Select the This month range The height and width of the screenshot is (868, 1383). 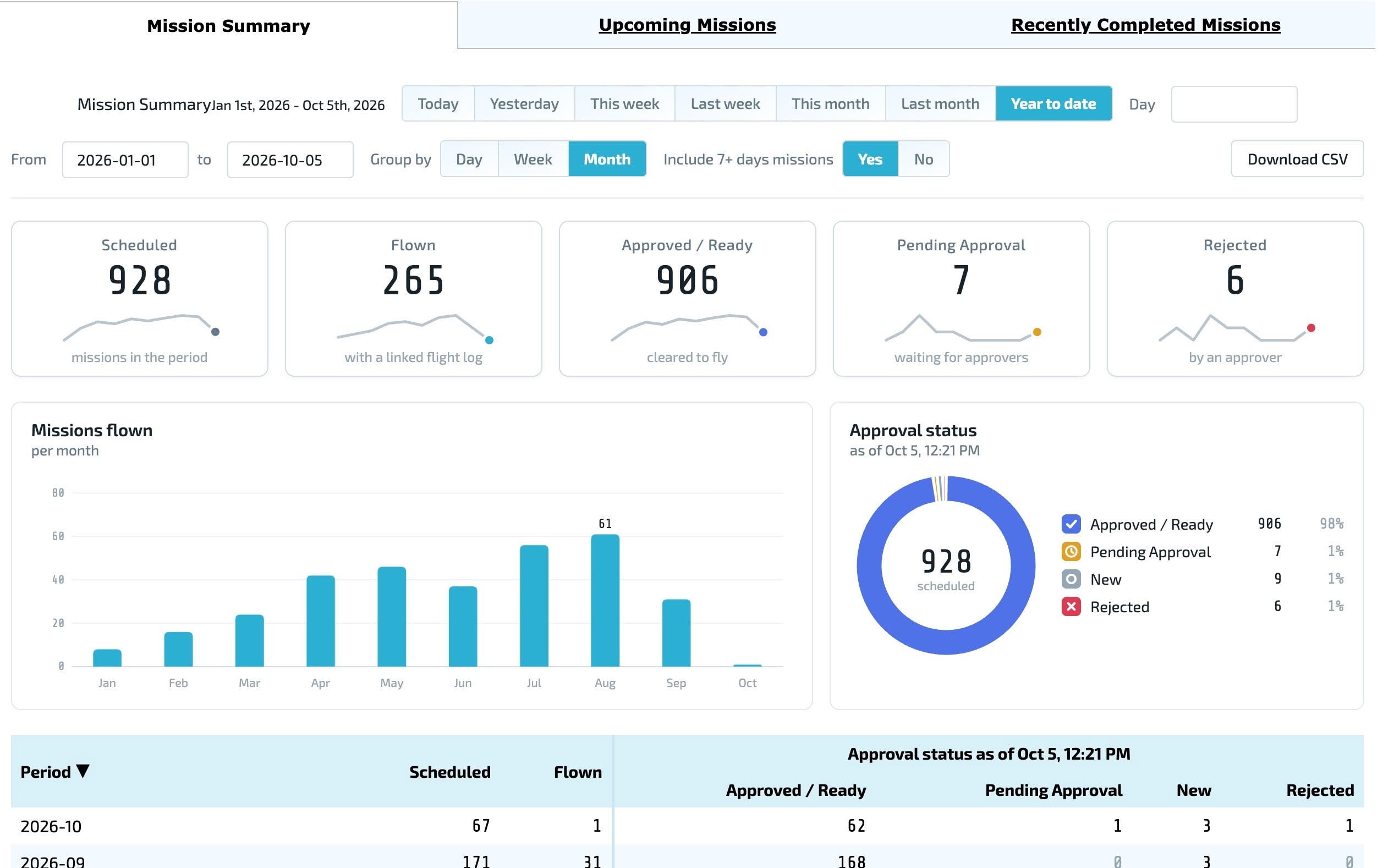(x=830, y=104)
